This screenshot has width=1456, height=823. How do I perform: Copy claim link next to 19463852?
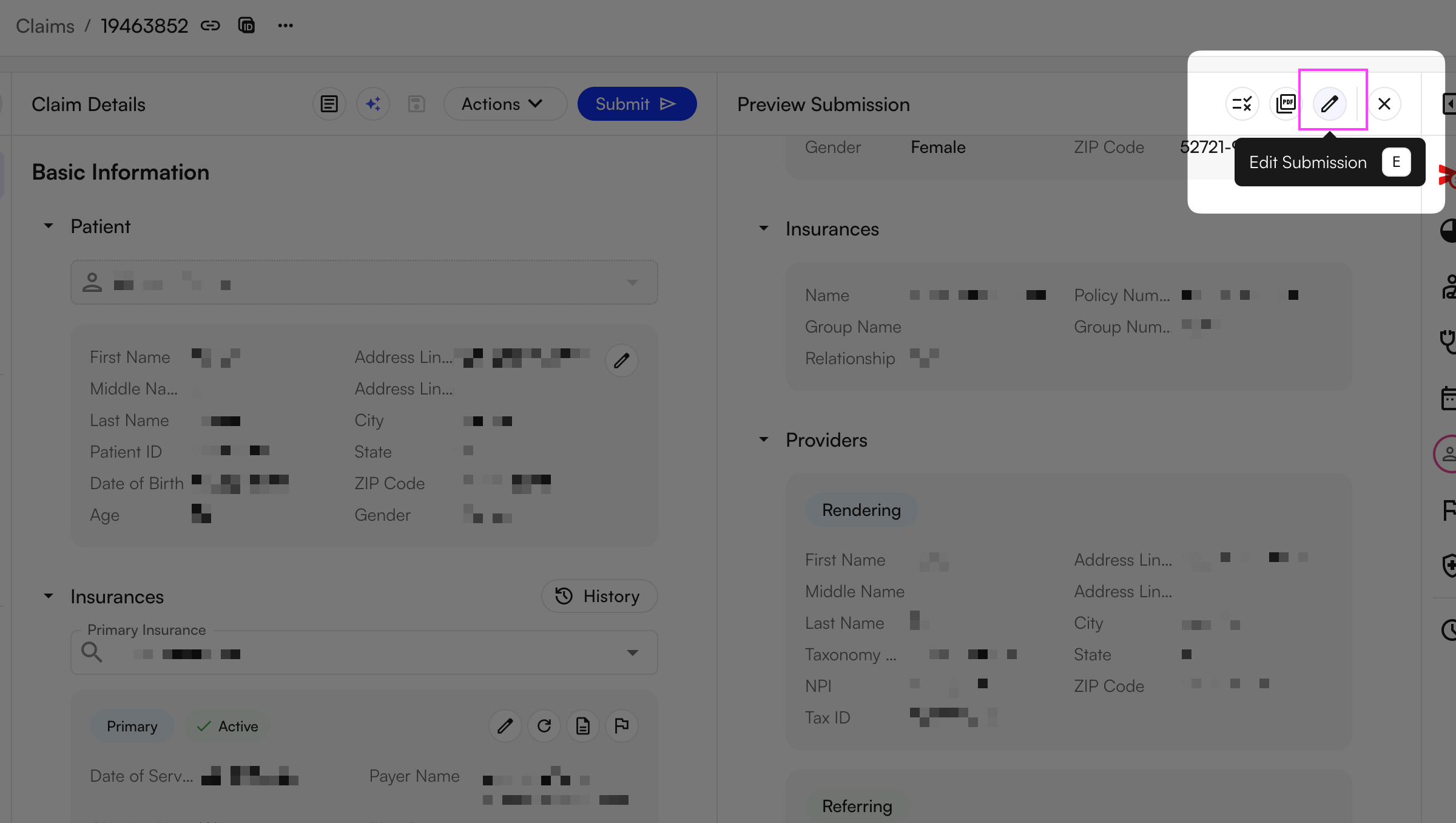click(211, 25)
